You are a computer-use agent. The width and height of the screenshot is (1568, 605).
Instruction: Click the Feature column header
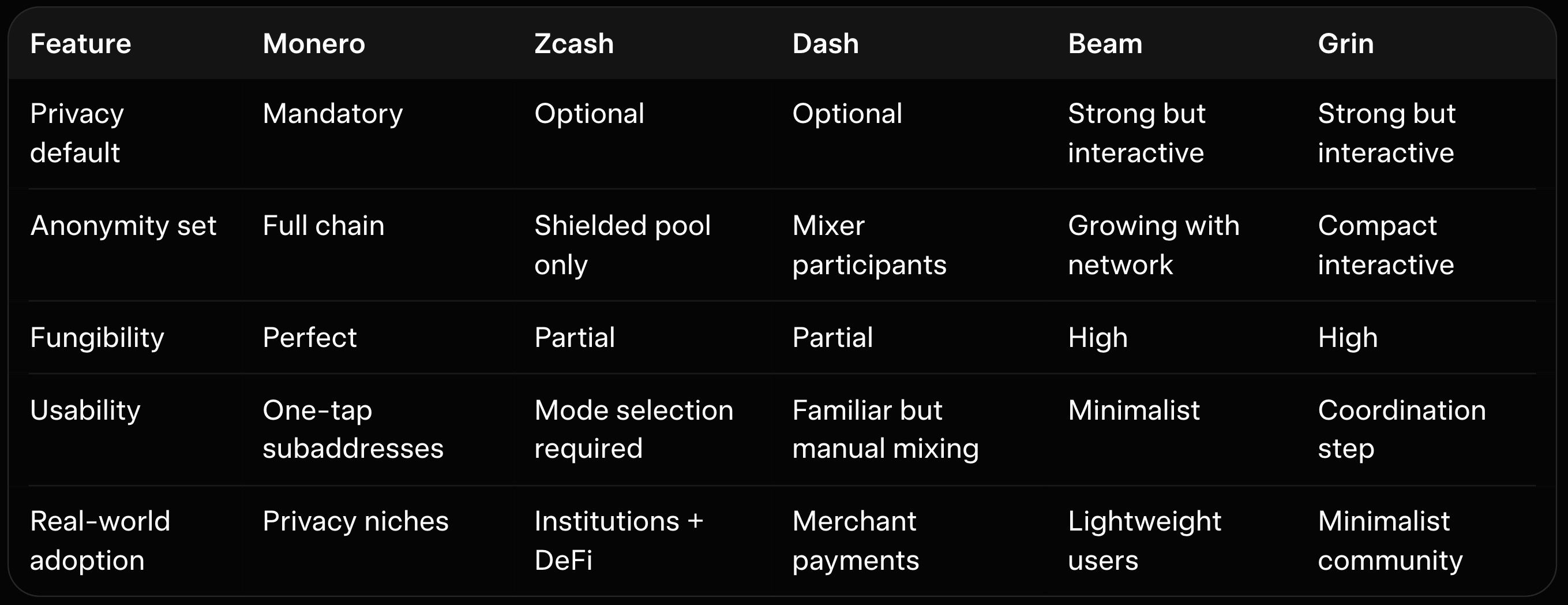[80, 44]
